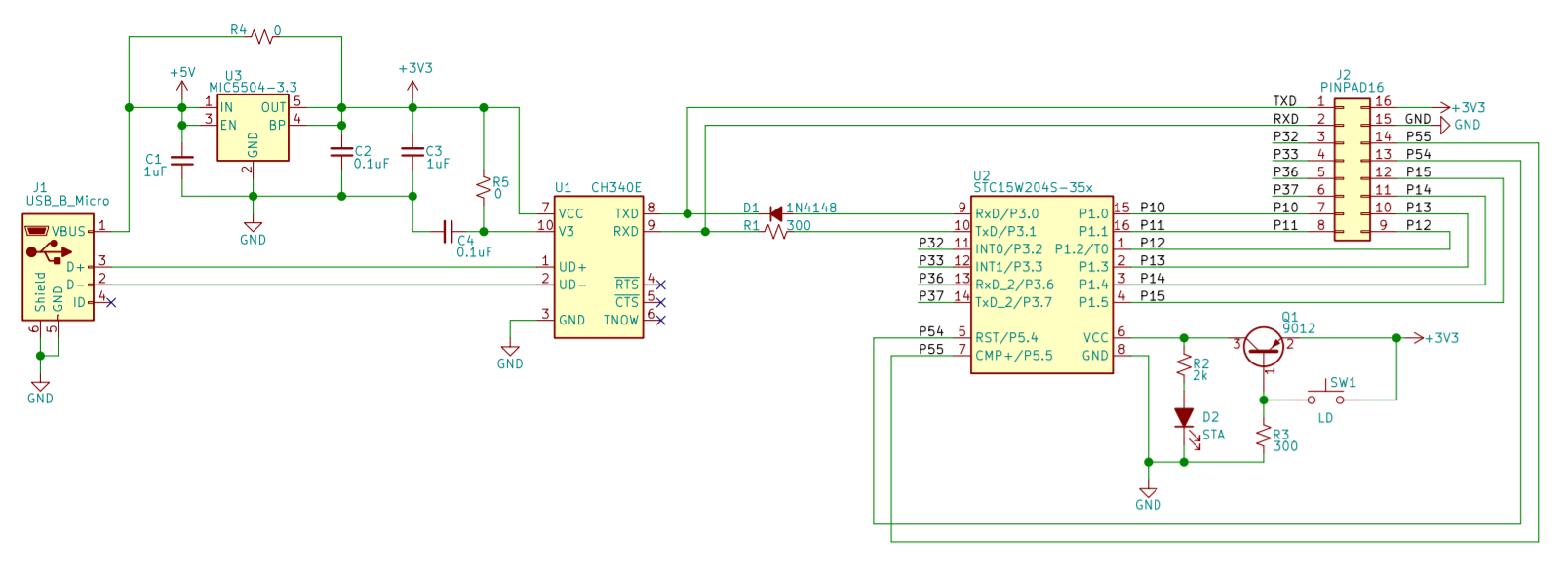The height and width of the screenshot is (571, 1568).
Task: Click the R4 zero-ohm resistor symbol
Action: [x=262, y=37]
